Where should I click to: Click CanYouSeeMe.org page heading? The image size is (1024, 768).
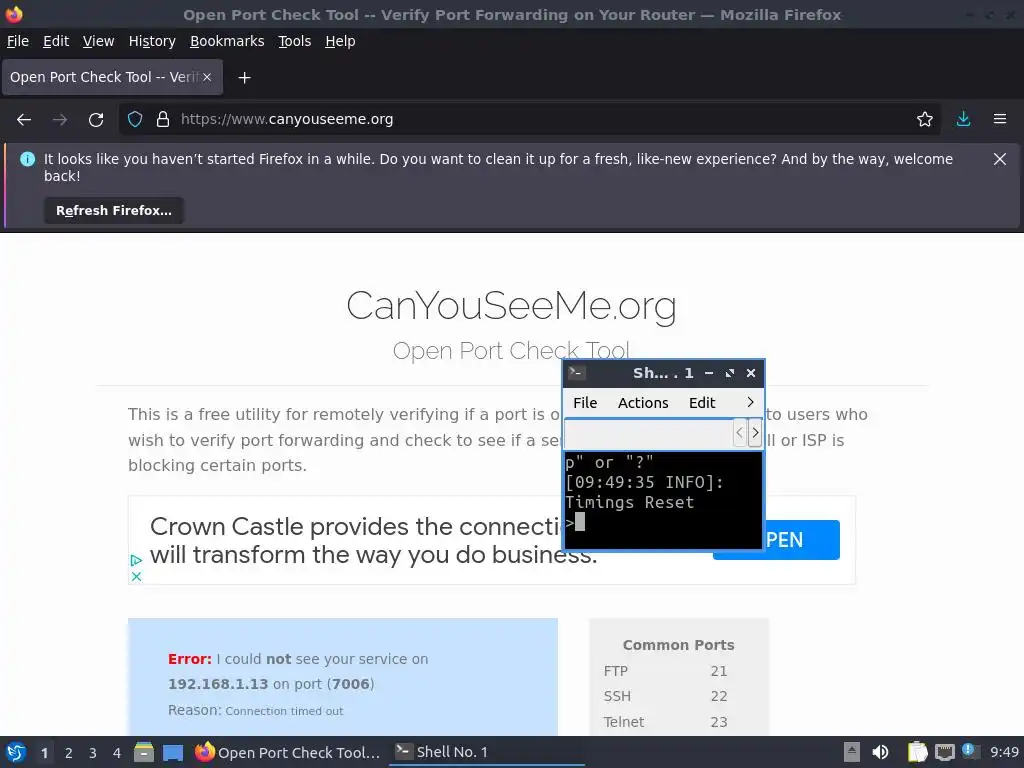511,305
